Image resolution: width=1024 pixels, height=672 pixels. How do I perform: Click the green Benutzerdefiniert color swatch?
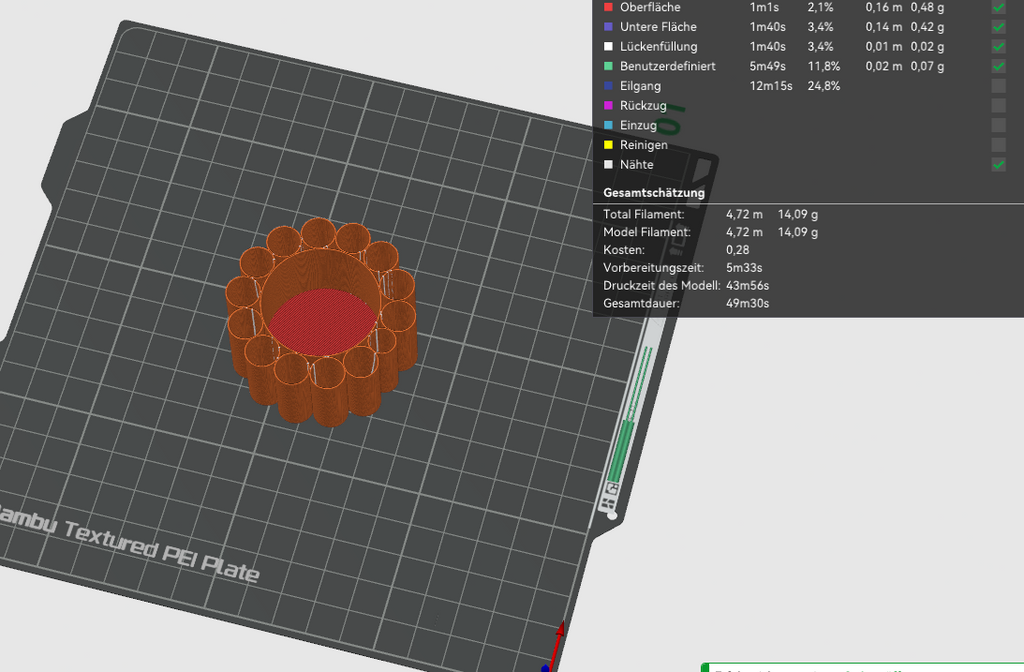tap(609, 66)
